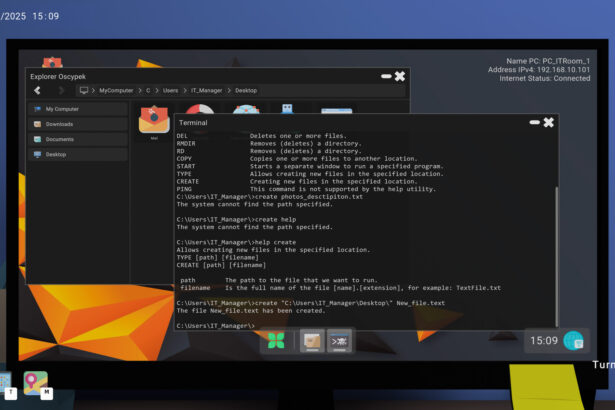The height and width of the screenshot is (410, 615).
Task: Click MyComputer in the breadcrumb path
Action: 115,90
